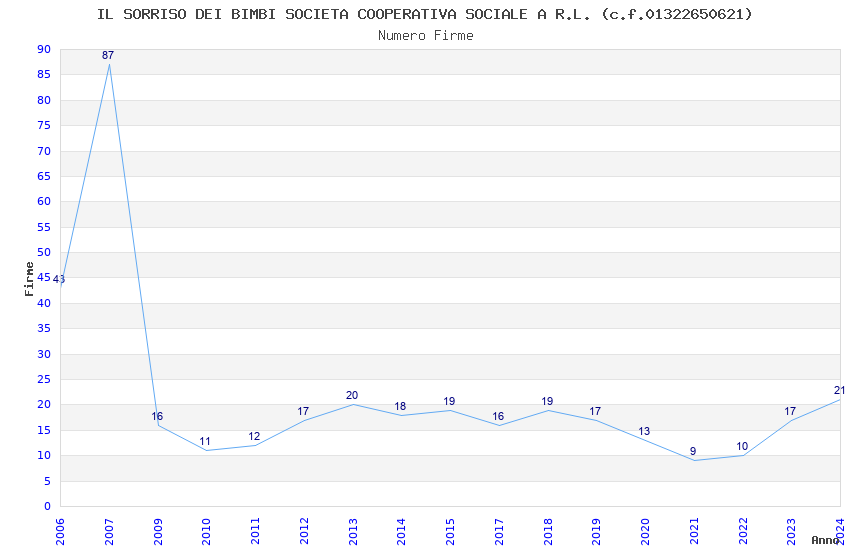Image resolution: width=850 pixels, height=550 pixels.
Task: Click the lowest data label 9
Action: (692, 451)
